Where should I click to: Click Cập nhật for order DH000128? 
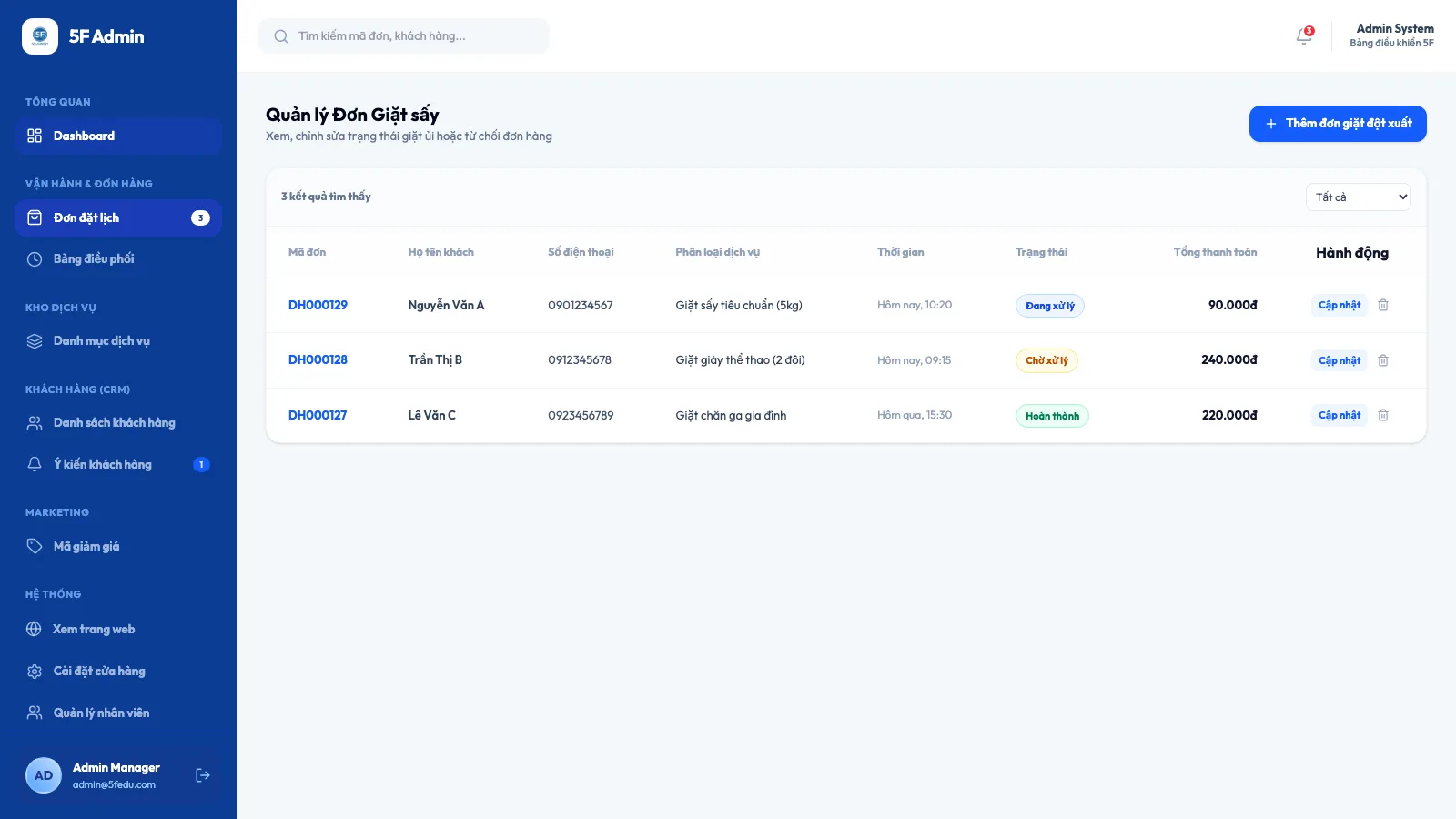1340,360
